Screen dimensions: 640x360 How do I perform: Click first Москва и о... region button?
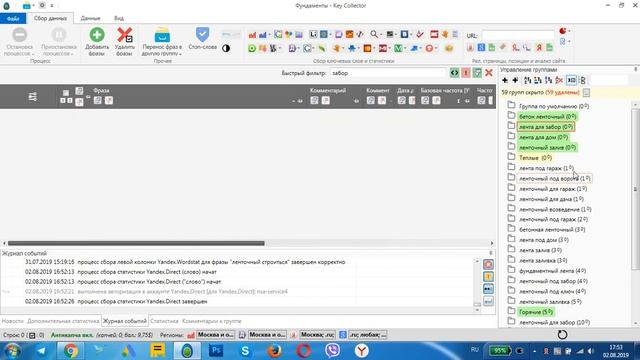216,335
